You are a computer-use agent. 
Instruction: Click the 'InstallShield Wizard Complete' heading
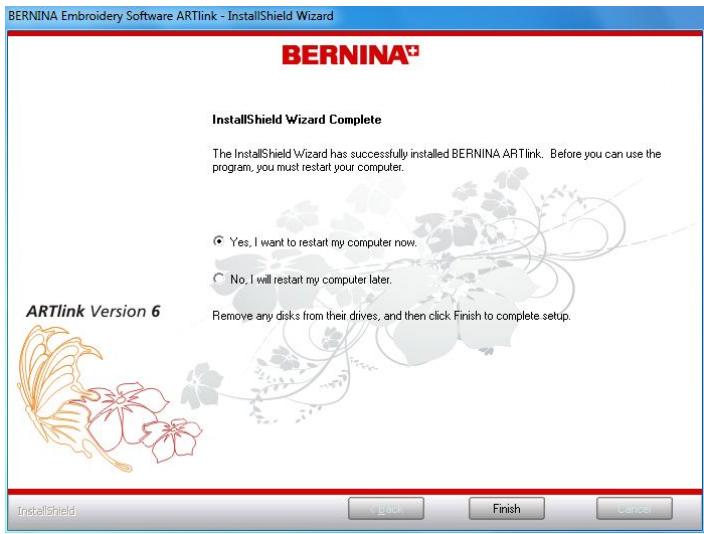coord(297,119)
